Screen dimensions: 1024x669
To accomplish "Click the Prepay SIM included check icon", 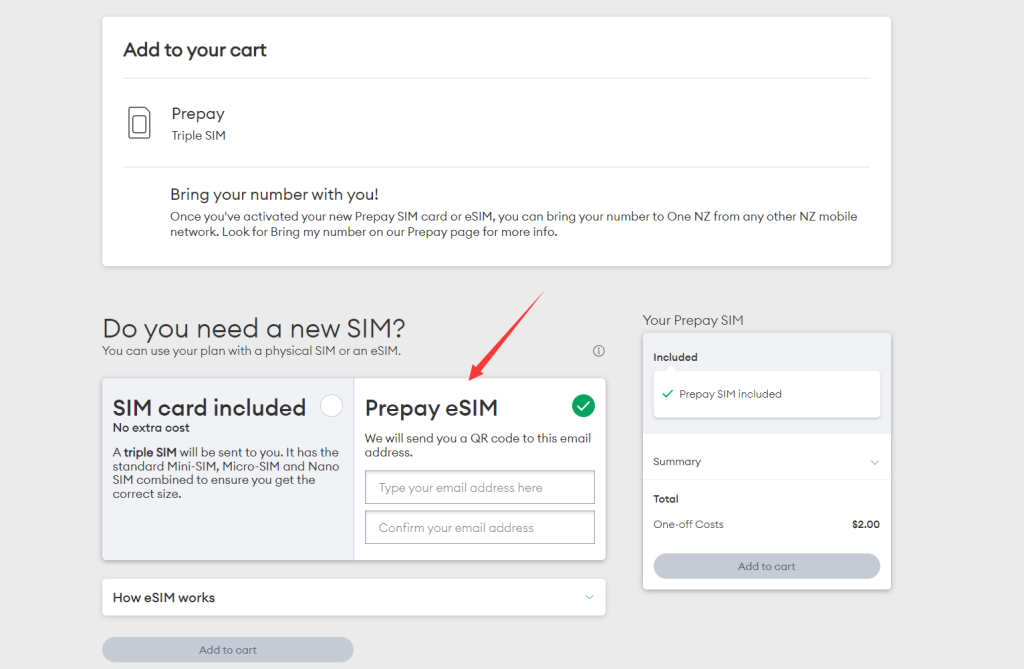I will (667, 394).
